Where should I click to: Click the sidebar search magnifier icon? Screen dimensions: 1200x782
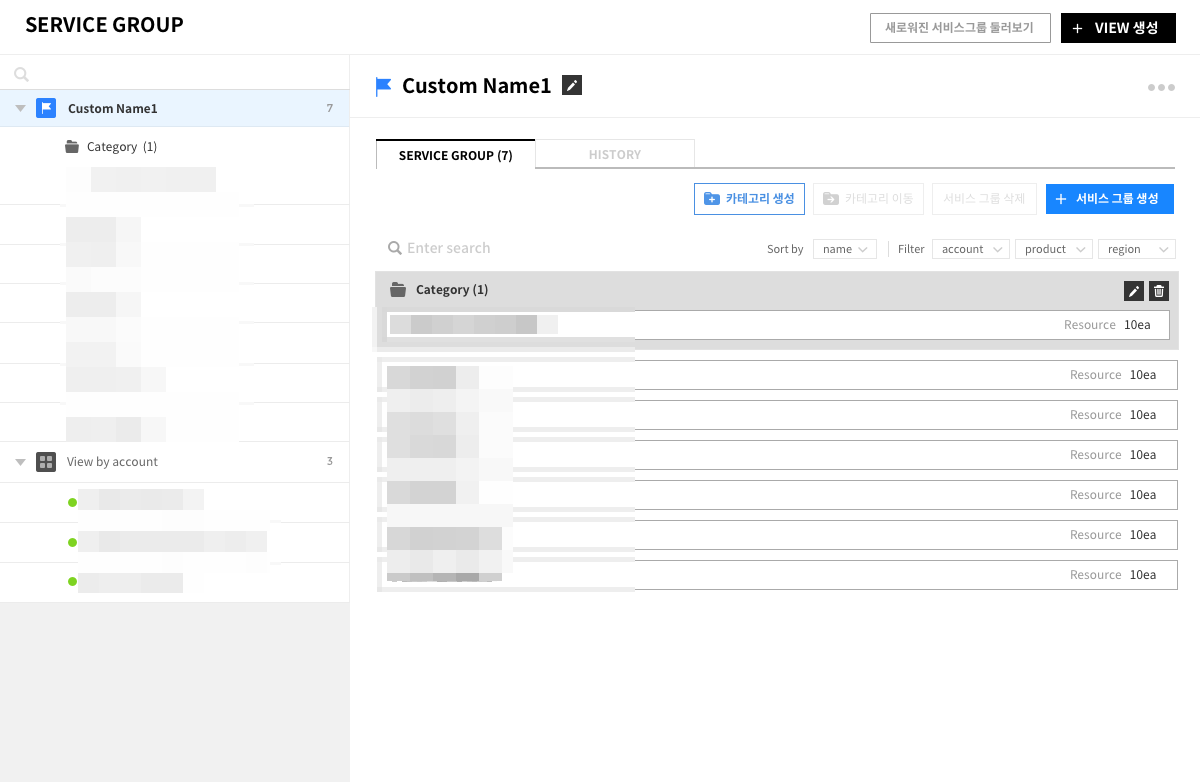click(x=21, y=74)
